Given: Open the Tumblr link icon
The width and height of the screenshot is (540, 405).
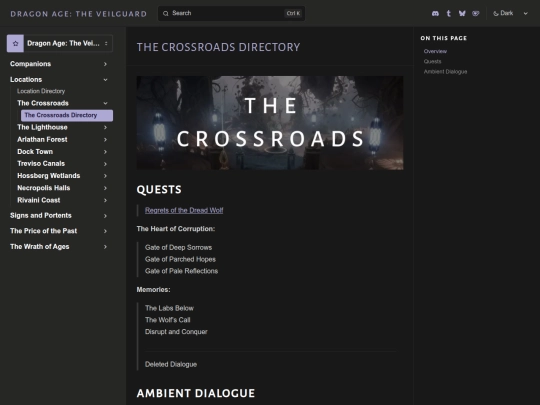Looking at the screenshot, I should pyautogui.click(x=448, y=13).
